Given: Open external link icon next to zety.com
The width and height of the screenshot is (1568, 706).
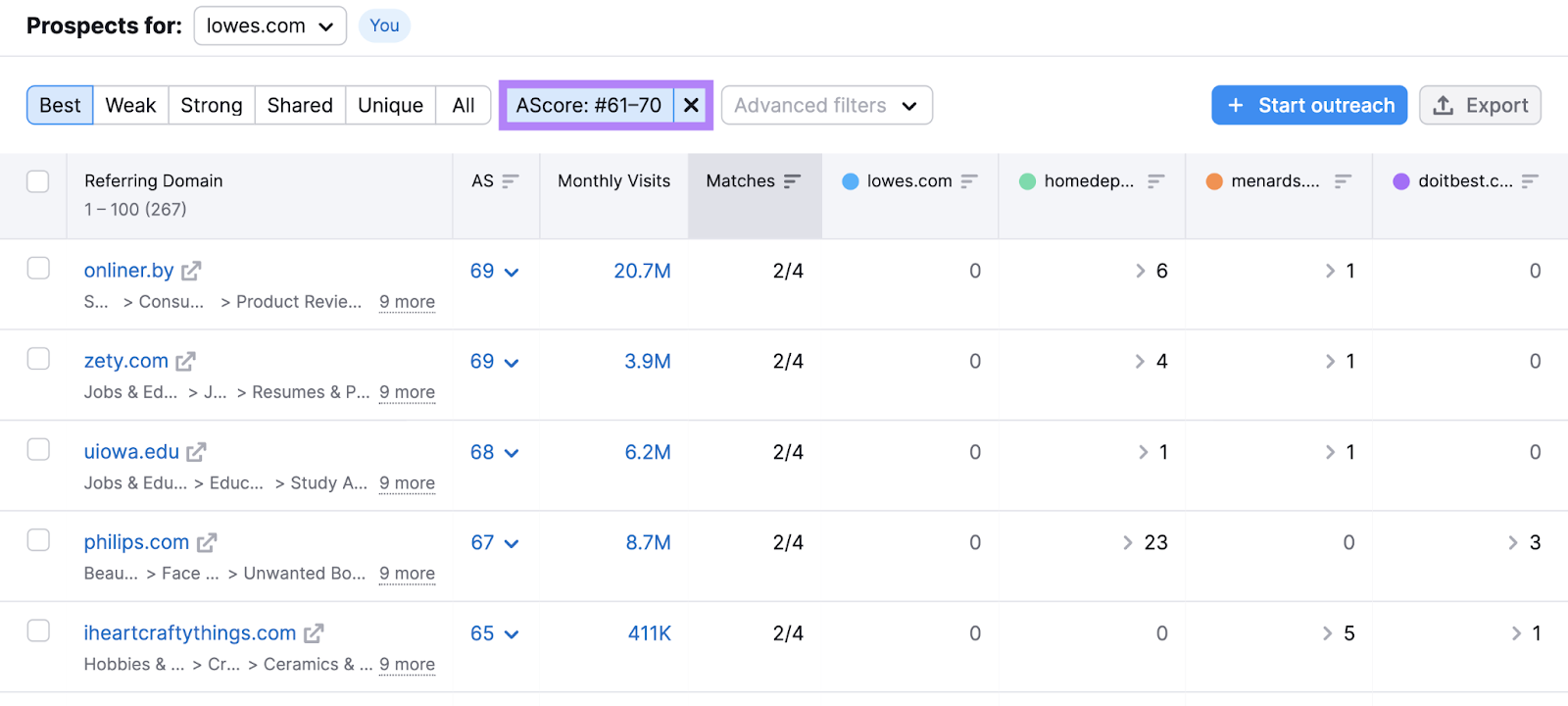Looking at the screenshot, I should (185, 362).
